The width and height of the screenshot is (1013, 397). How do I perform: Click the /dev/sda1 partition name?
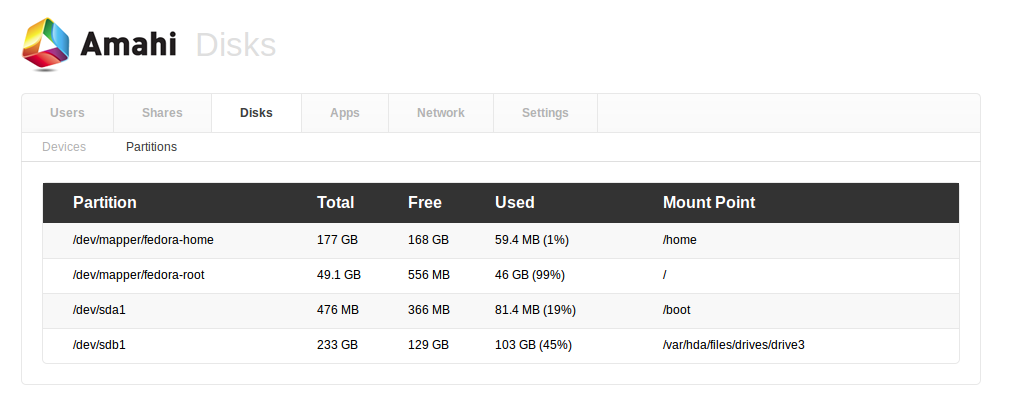(x=99, y=310)
